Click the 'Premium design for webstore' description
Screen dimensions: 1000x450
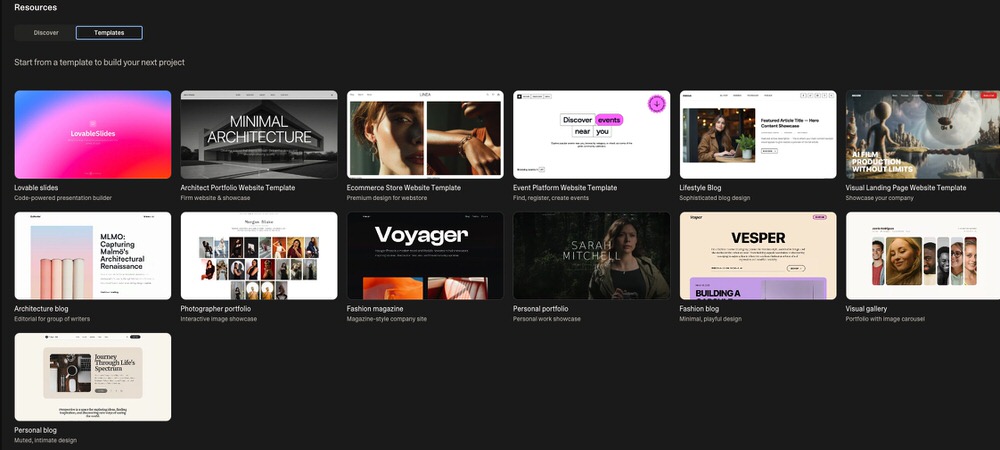tap(386, 198)
